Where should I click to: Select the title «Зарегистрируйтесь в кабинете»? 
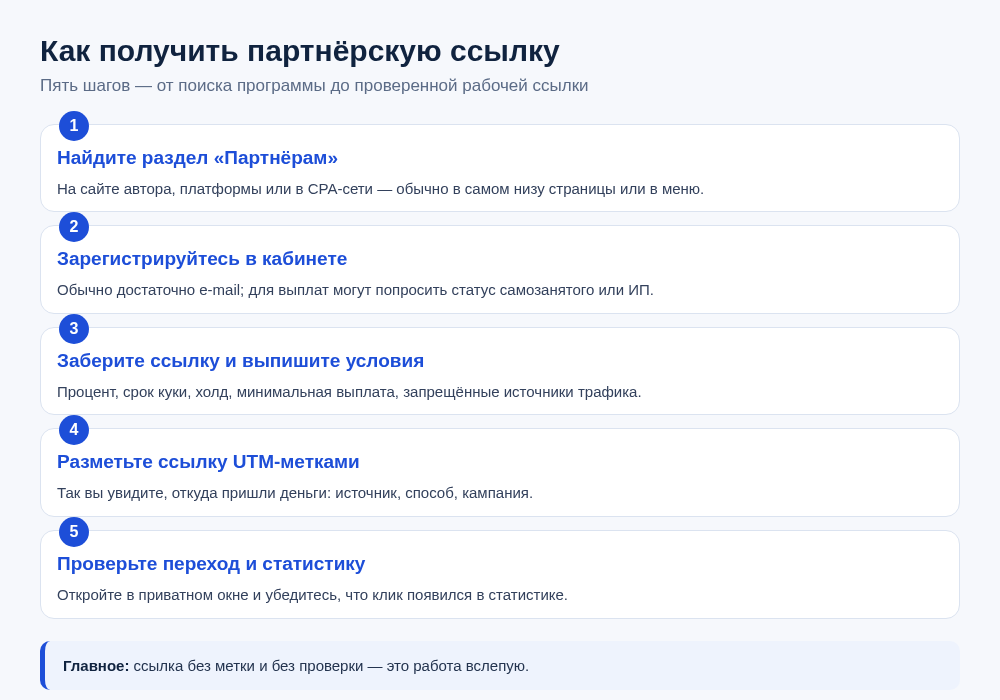[x=202, y=259]
